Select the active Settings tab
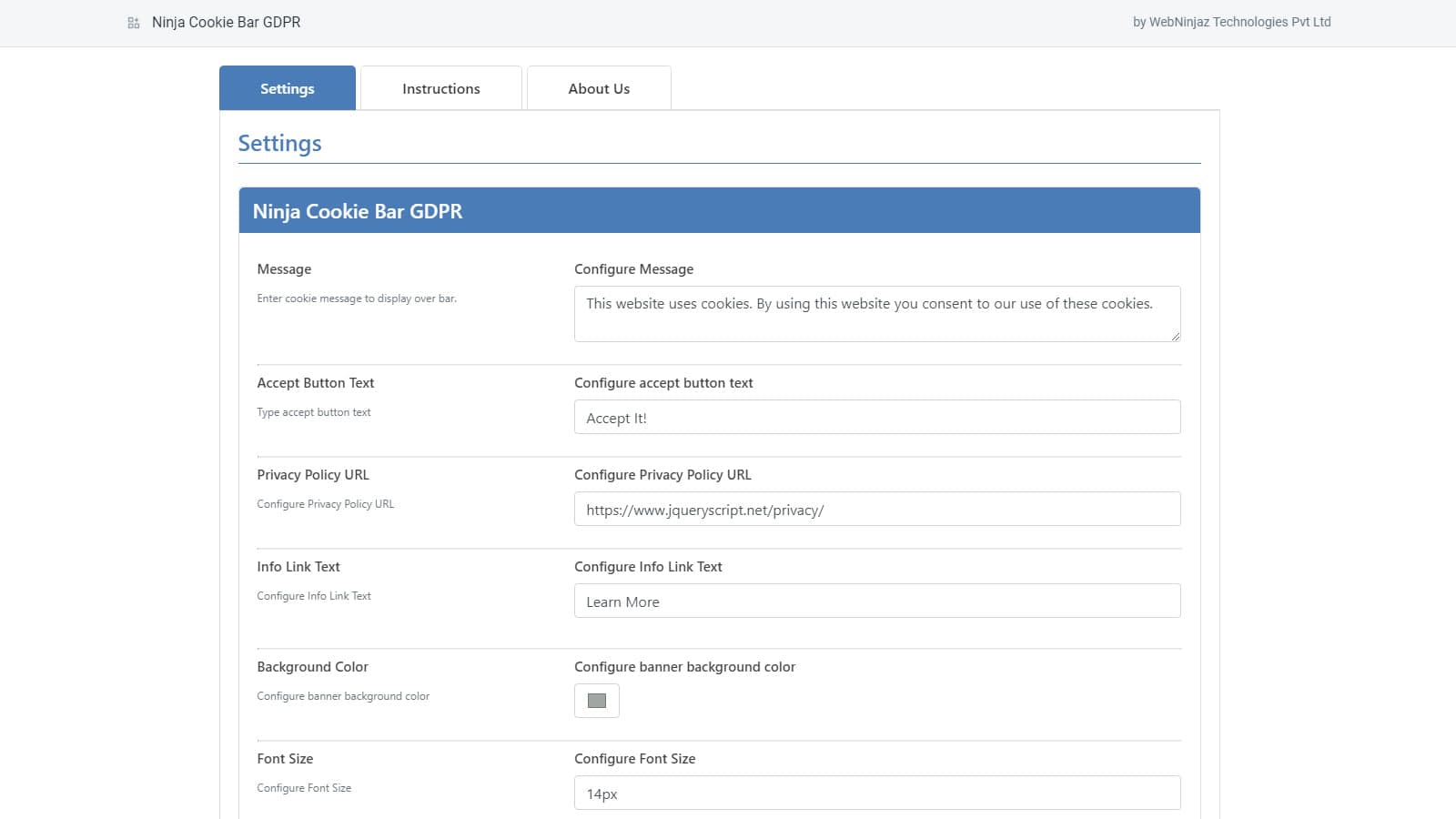1456x819 pixels. (x=287, y=88)
